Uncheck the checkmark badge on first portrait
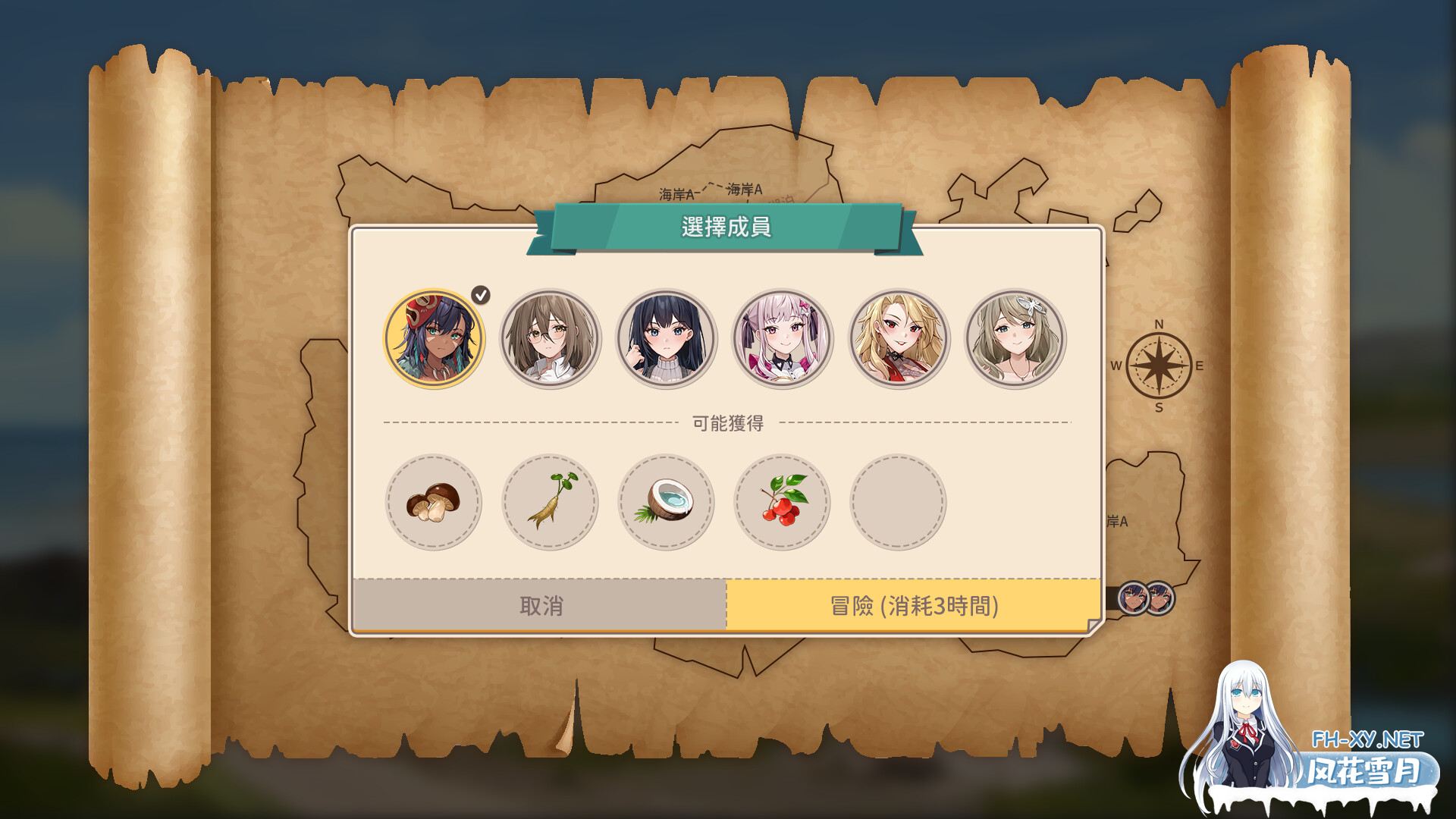The height and width of the screenshot is (819, 1456). click(x=481, y=295)
